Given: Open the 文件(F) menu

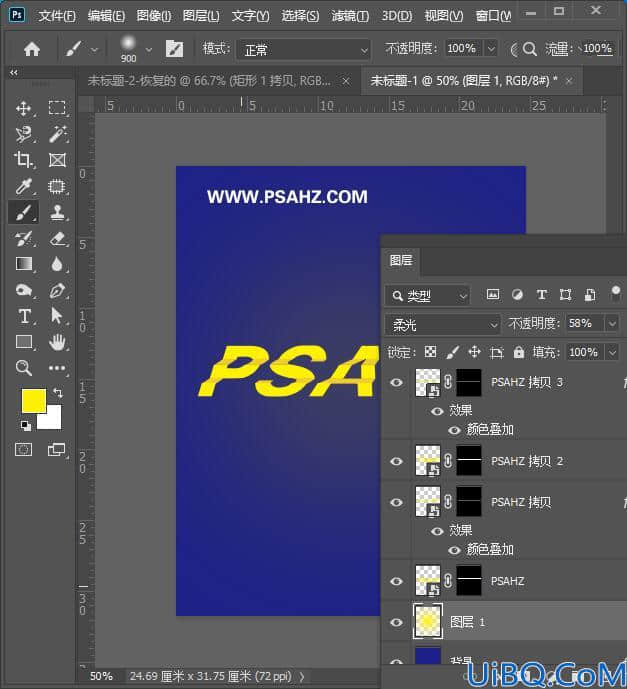Looking at the screenshot, I should pyautogui.click(x=57, y=16).
